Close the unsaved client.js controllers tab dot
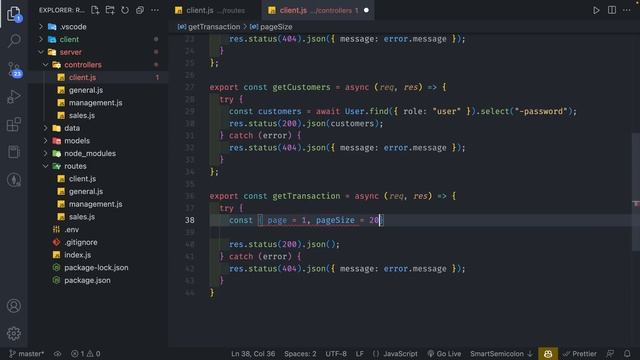This screenshot has height=360, width=640. click(366, 10)
